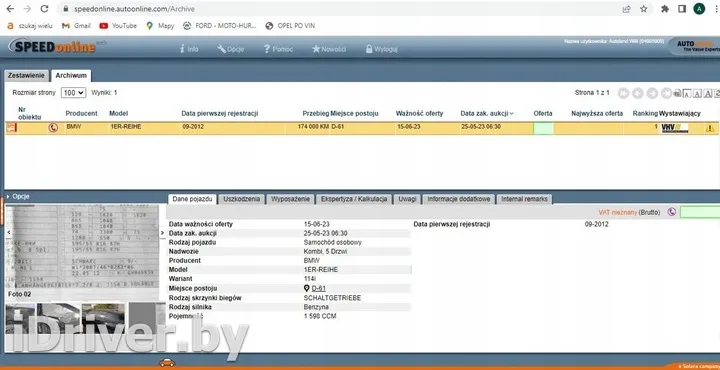Screen dimensions: 720x370
Task: Open the Mapy bookmark
Action: click(x=160, y=26)
